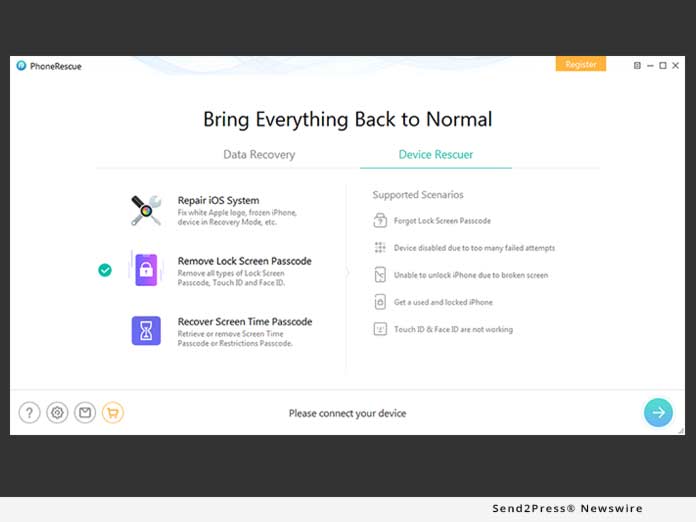Expand the chevron beside Supported Scenarios list
This screenshot has width=696, height=522.
point(347,271)
